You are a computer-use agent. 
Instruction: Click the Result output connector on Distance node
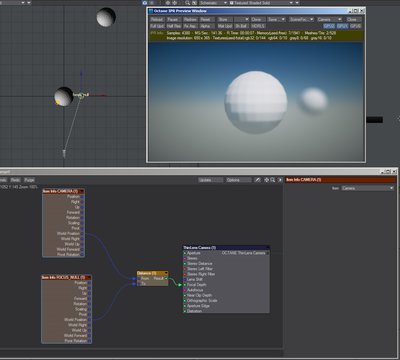point(166,278)
